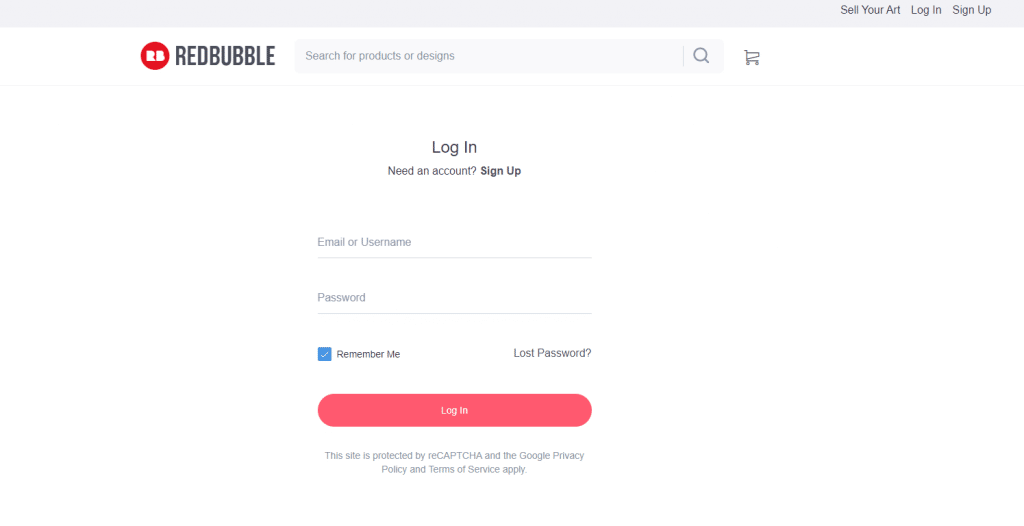This screenshot has height=526, width=1024.
Task: Click the Lost Password? link
Action: click(x=552, y=353)
